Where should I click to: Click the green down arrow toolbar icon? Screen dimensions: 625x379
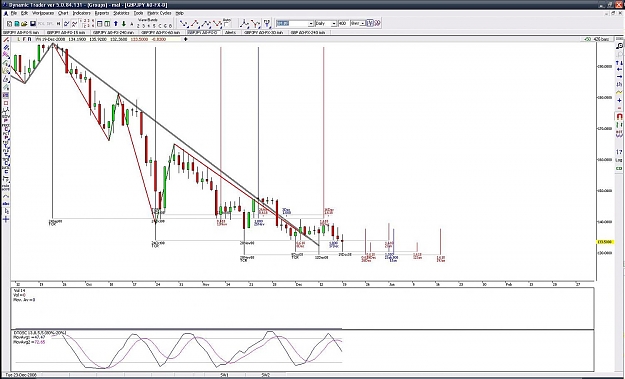124,24
